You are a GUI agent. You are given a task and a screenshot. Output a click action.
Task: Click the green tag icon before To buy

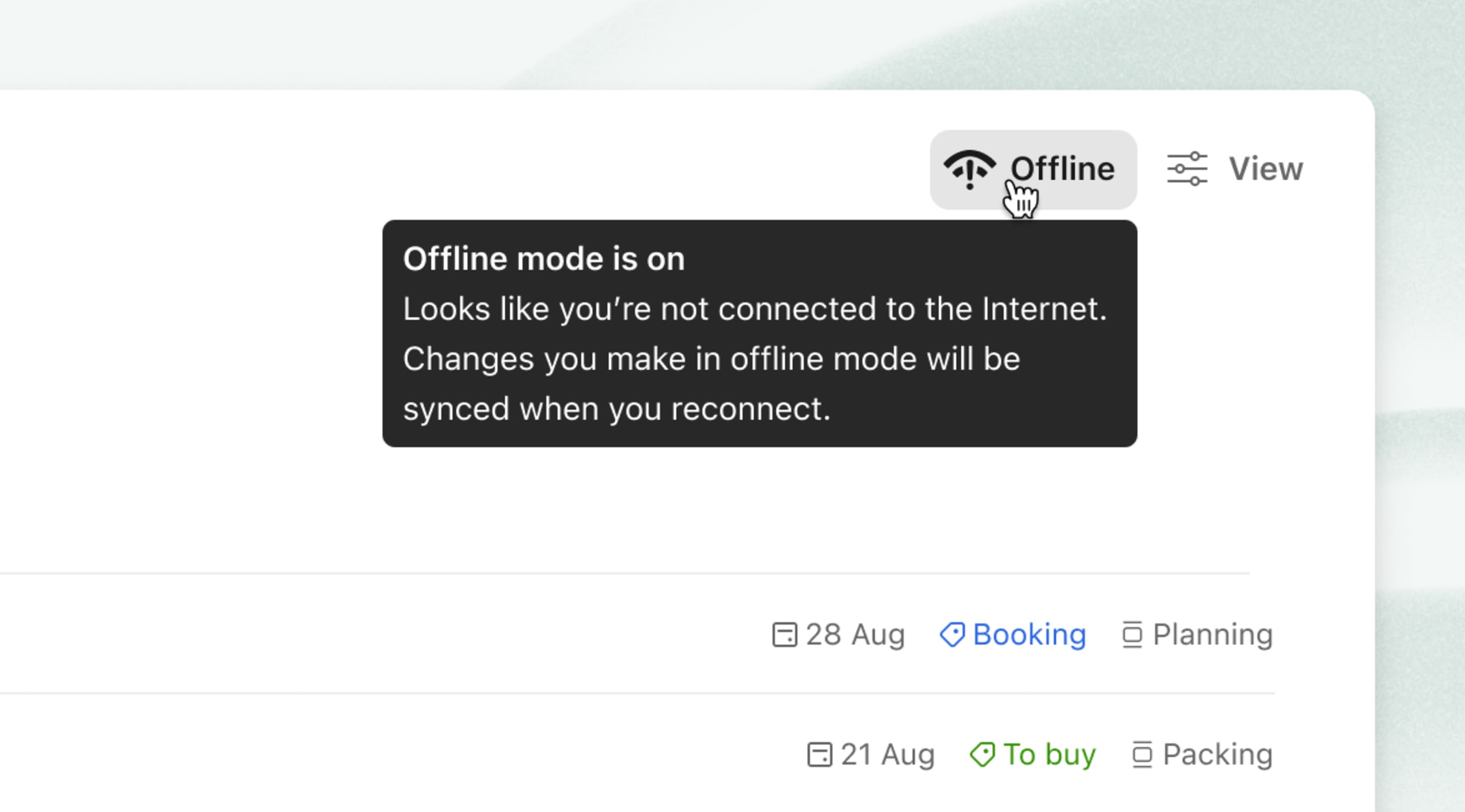(x=982, y=754)
